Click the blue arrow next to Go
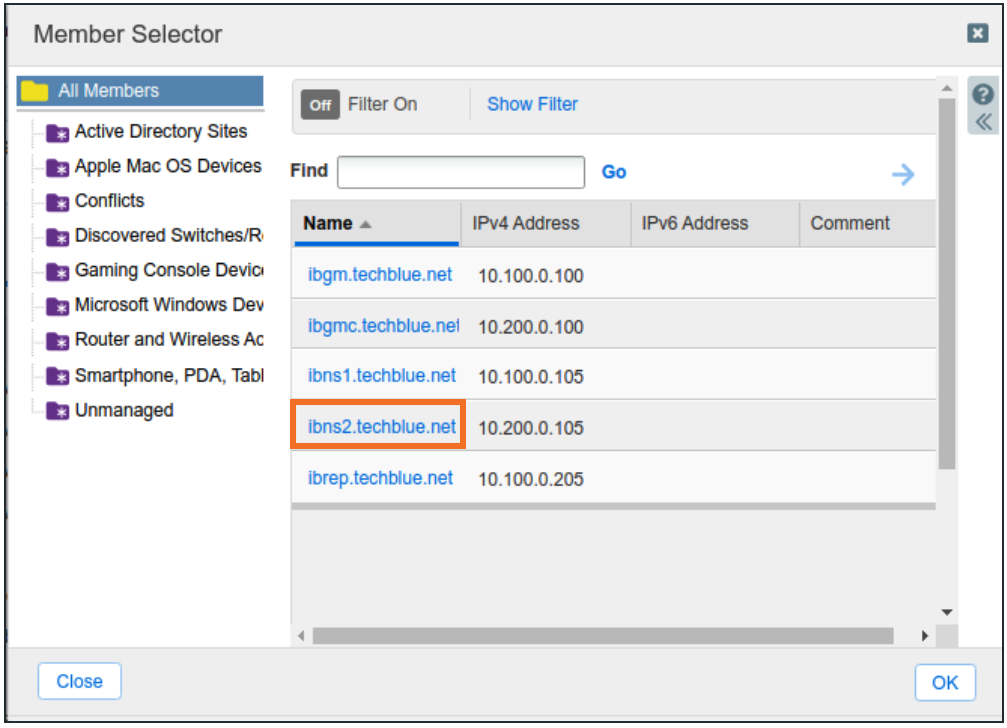 (903, 174)
